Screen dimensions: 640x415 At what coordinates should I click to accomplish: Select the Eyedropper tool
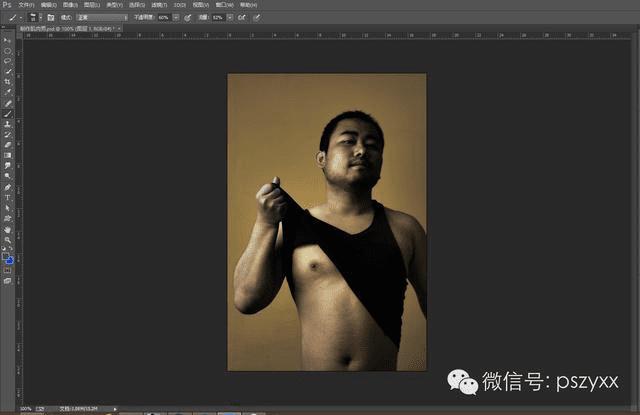[7, 92]
